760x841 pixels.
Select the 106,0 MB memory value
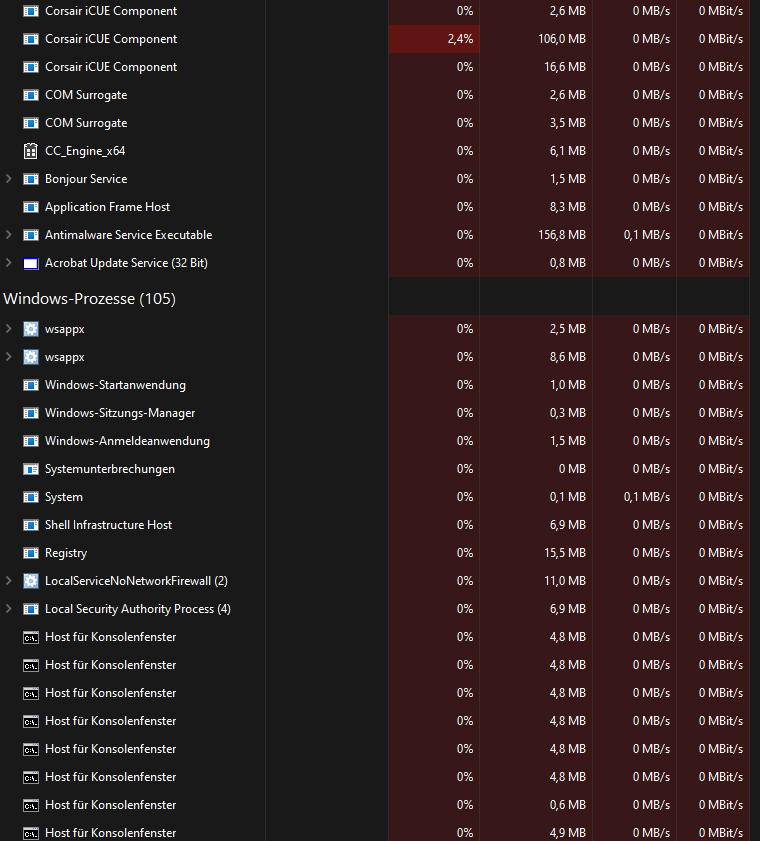[x=562, y=39]
